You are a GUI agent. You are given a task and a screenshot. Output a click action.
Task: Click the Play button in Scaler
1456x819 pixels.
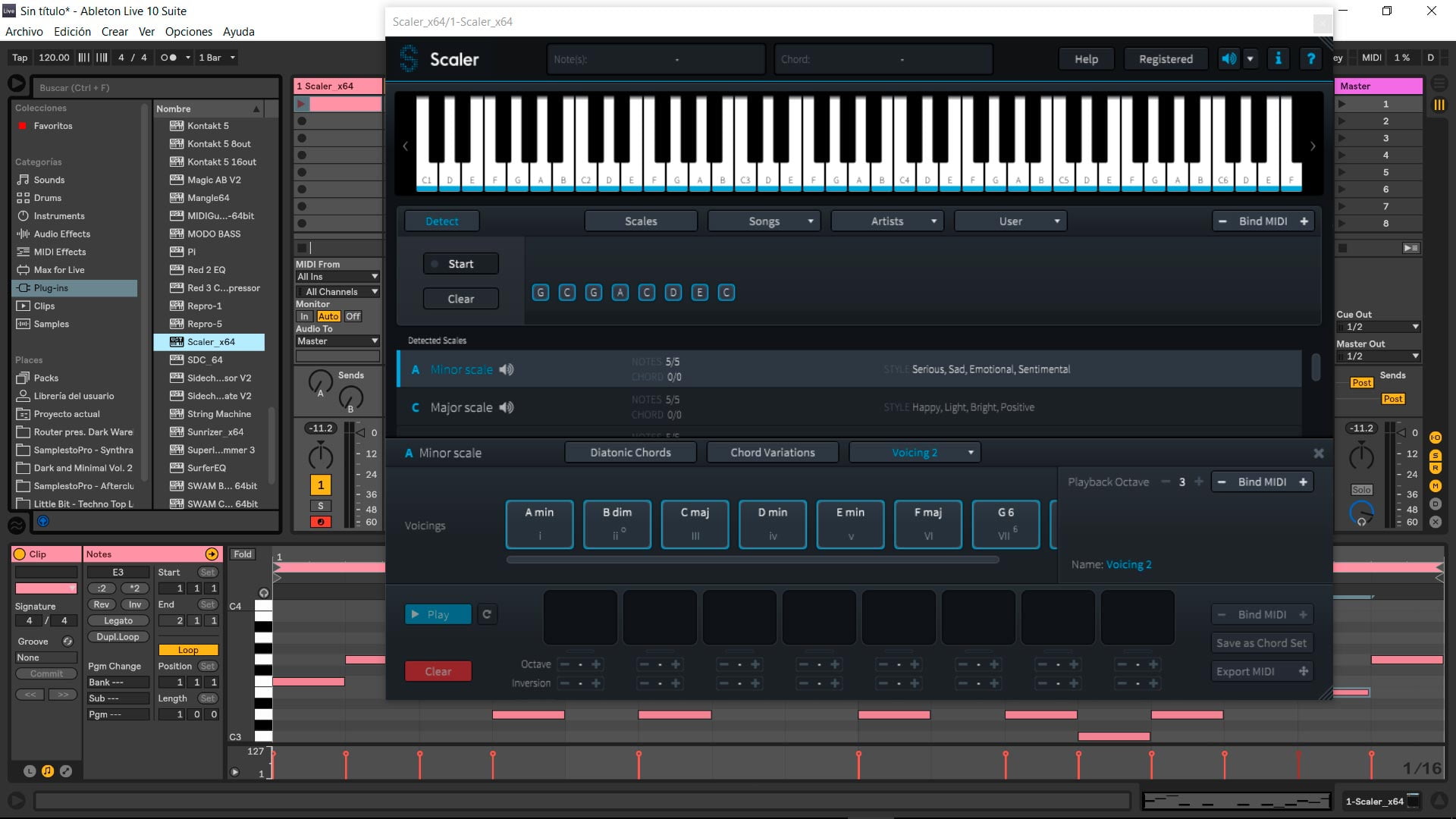point(438,614)
